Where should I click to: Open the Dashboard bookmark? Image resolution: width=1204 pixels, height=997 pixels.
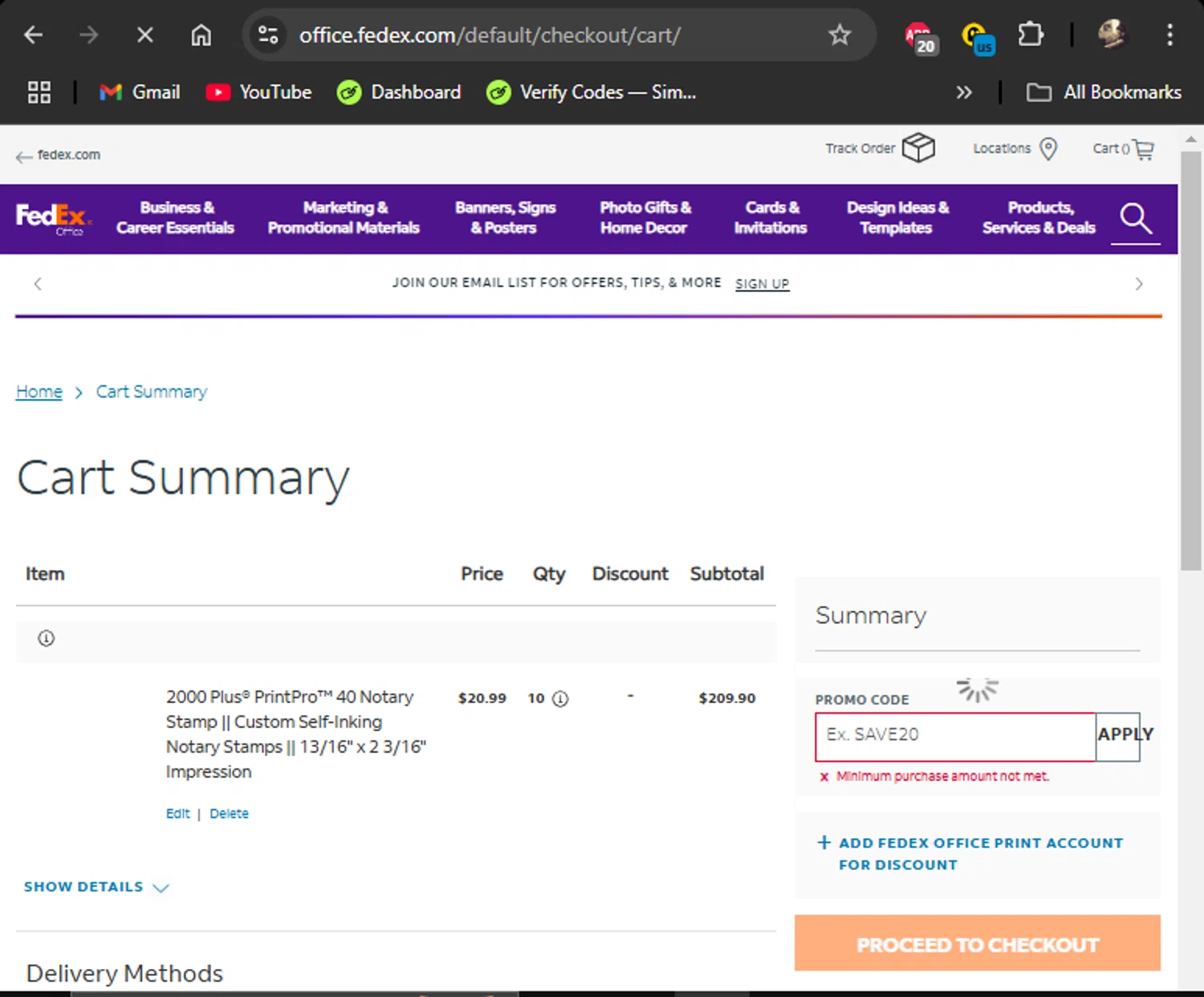click(x=399, y=92)
